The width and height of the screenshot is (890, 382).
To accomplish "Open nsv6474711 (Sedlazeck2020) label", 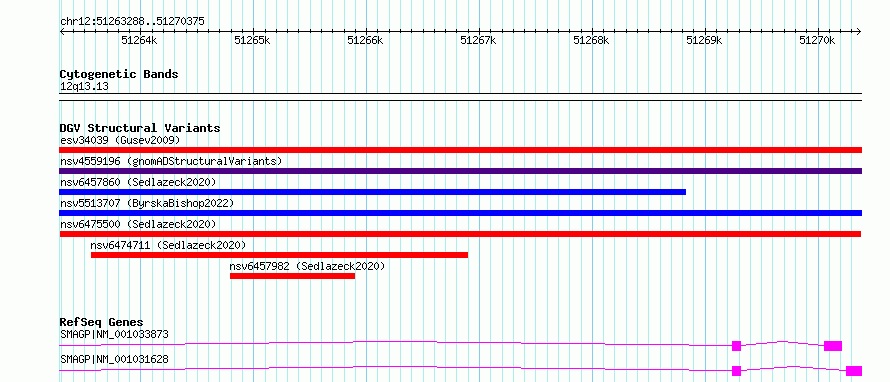I will coord(168,245).
